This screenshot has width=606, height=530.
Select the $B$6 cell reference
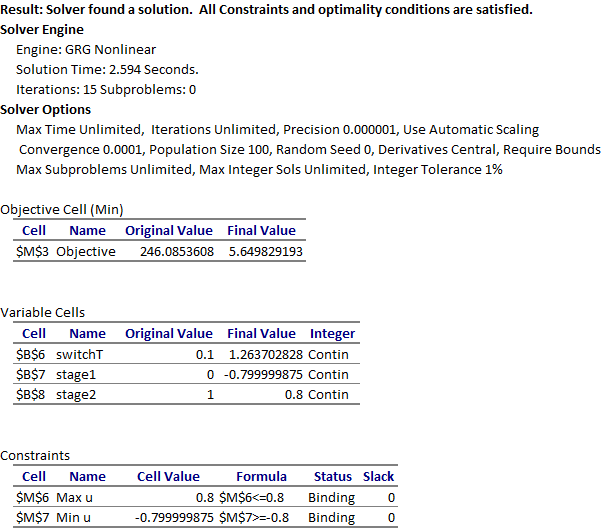pos(31,354)
